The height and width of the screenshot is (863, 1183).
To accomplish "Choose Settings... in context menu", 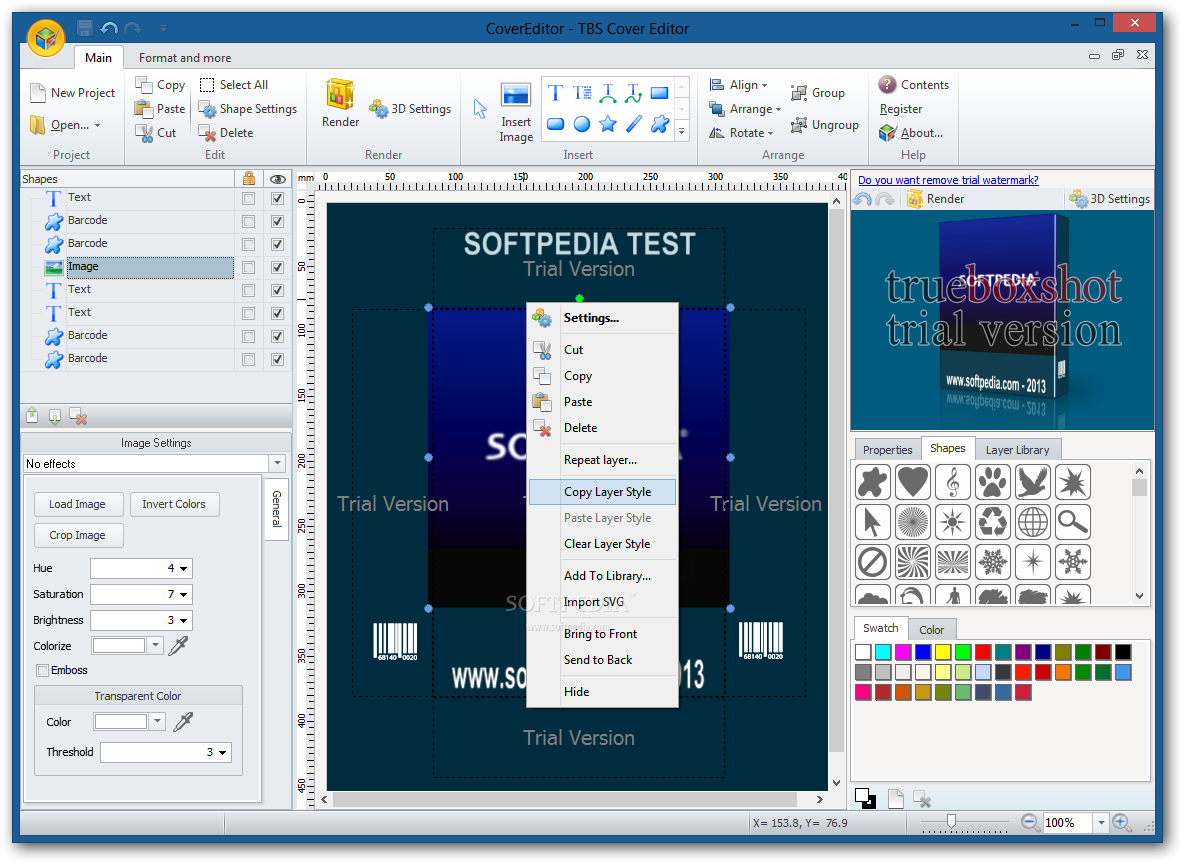I will [x=602, y=318].
